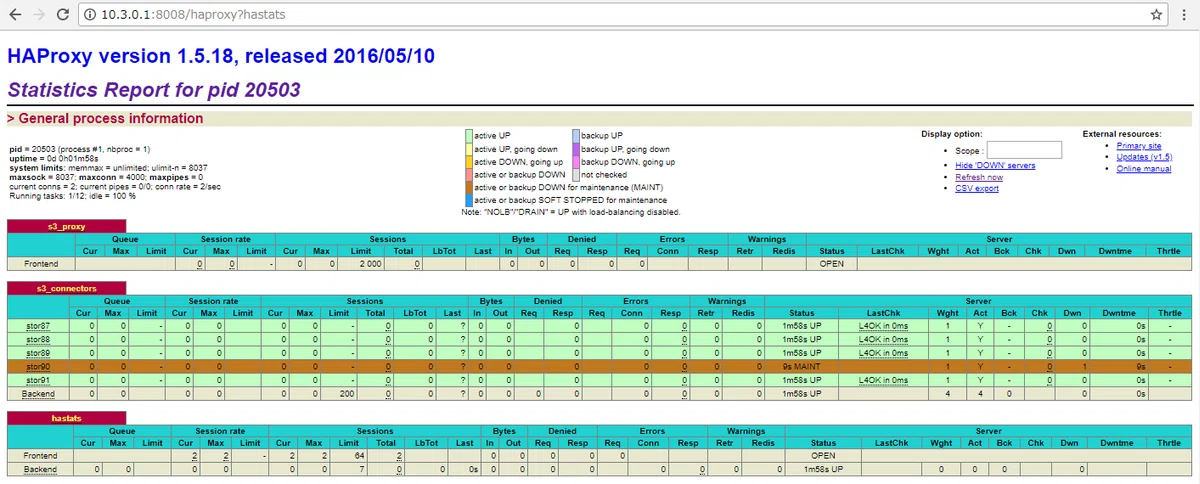This screenshot has width=1200, height=484.
Task: Click 'L4OK in 0ms' for stor87
Action: pos(884,326)
